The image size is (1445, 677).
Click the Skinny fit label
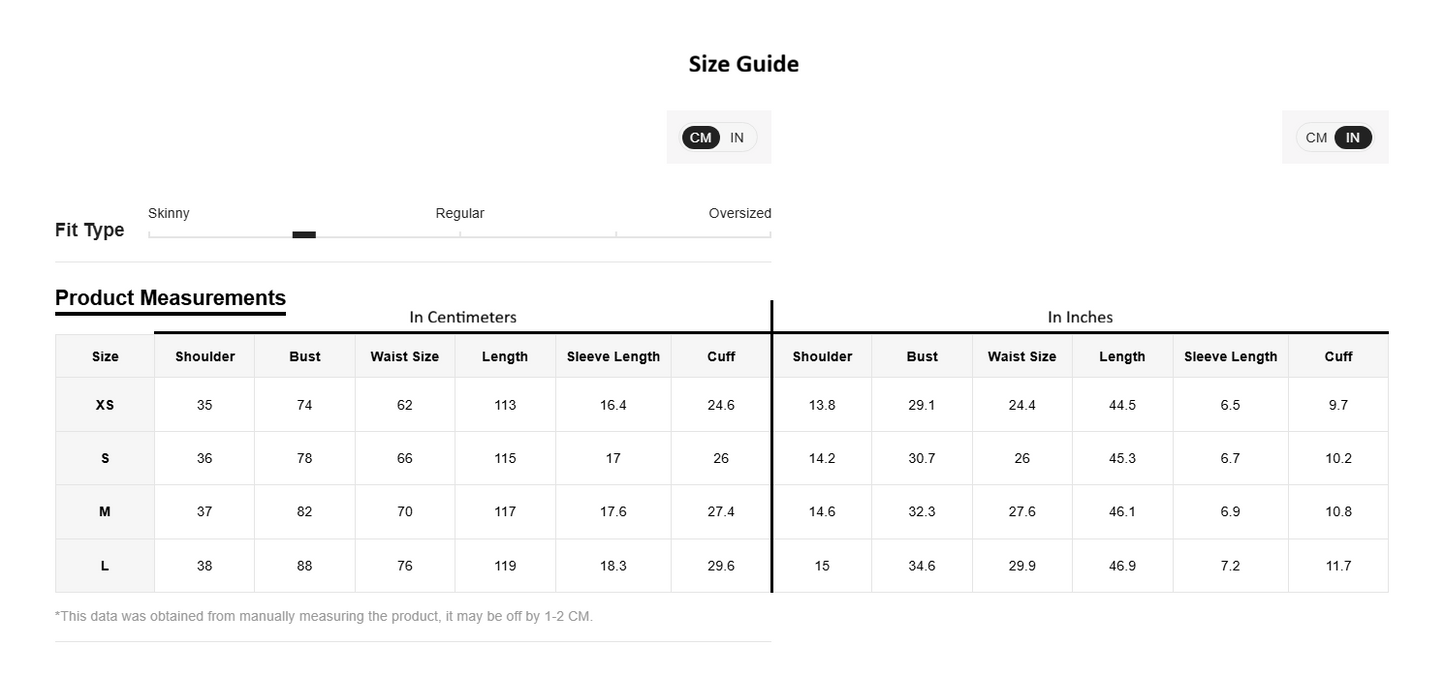click(169, 213)
